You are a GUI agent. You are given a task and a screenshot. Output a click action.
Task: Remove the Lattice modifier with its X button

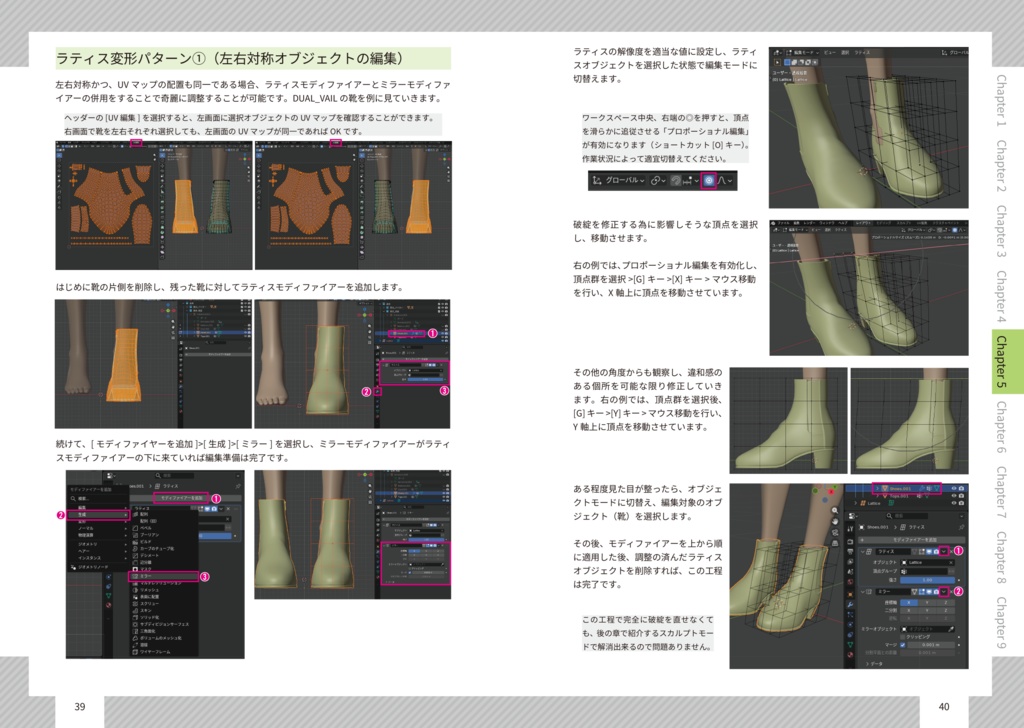[950, 551]
